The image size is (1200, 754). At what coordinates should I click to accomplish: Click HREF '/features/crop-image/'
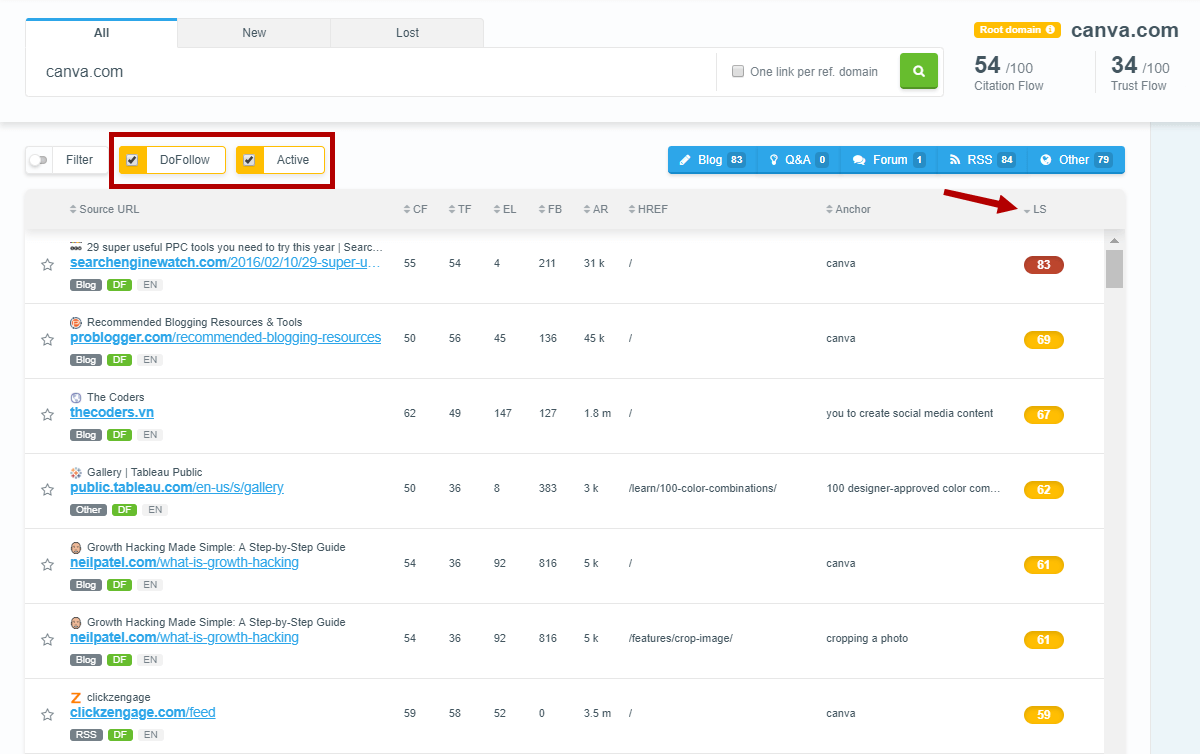pos(680,639)
